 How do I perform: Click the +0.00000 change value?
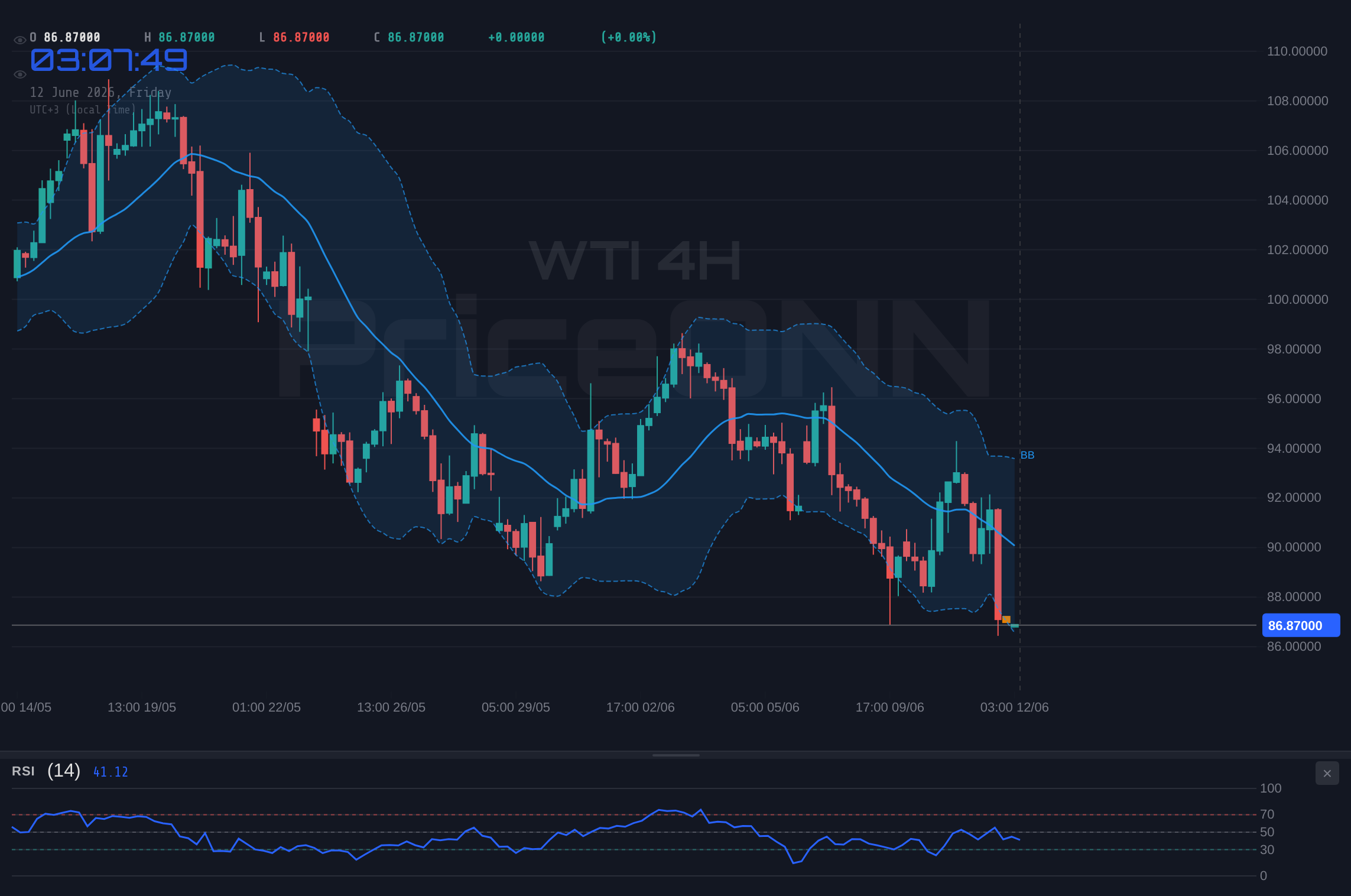517,37
